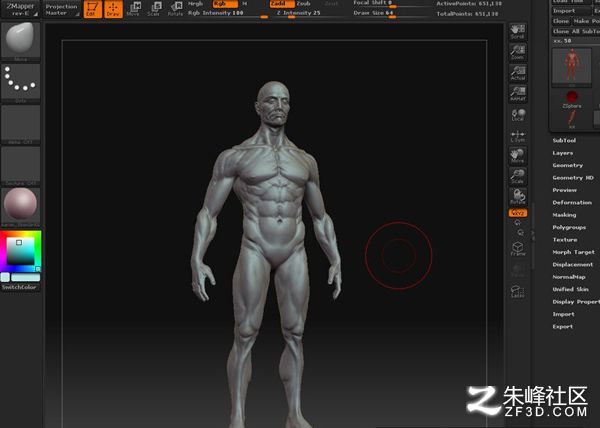Select the ZSphere tool icon
The height and width of the screenshot is (428, 600).
572,99
